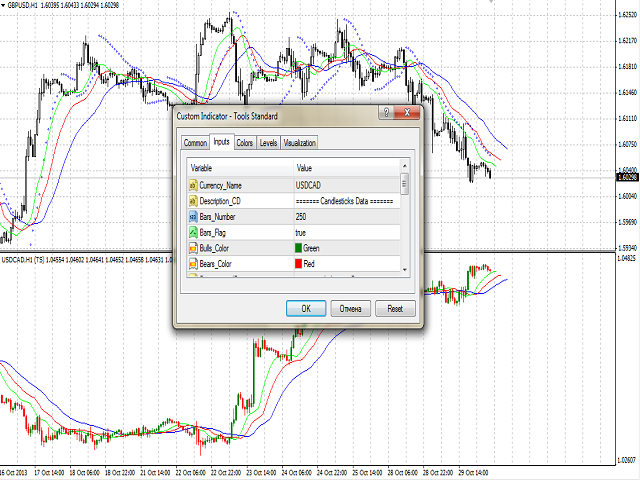Click the 1.62520 price scale label
640x480 pixels.
[627, 15]
